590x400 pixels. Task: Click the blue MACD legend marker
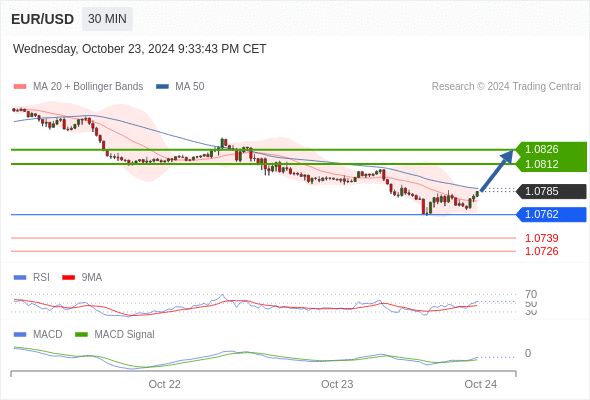pos(20,335)
